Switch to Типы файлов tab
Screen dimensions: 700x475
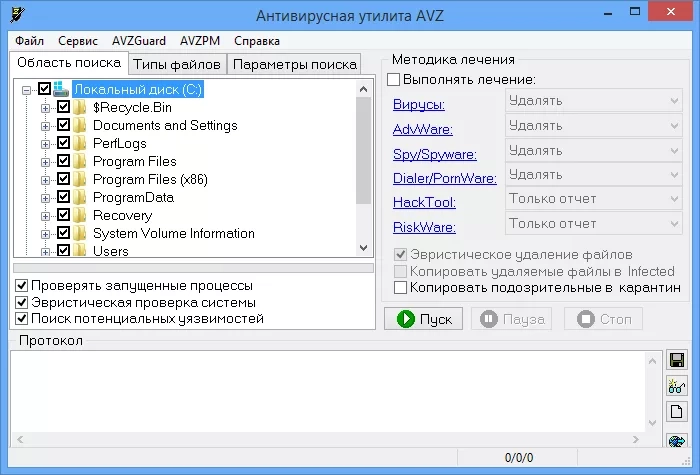(x=177, y=65)
